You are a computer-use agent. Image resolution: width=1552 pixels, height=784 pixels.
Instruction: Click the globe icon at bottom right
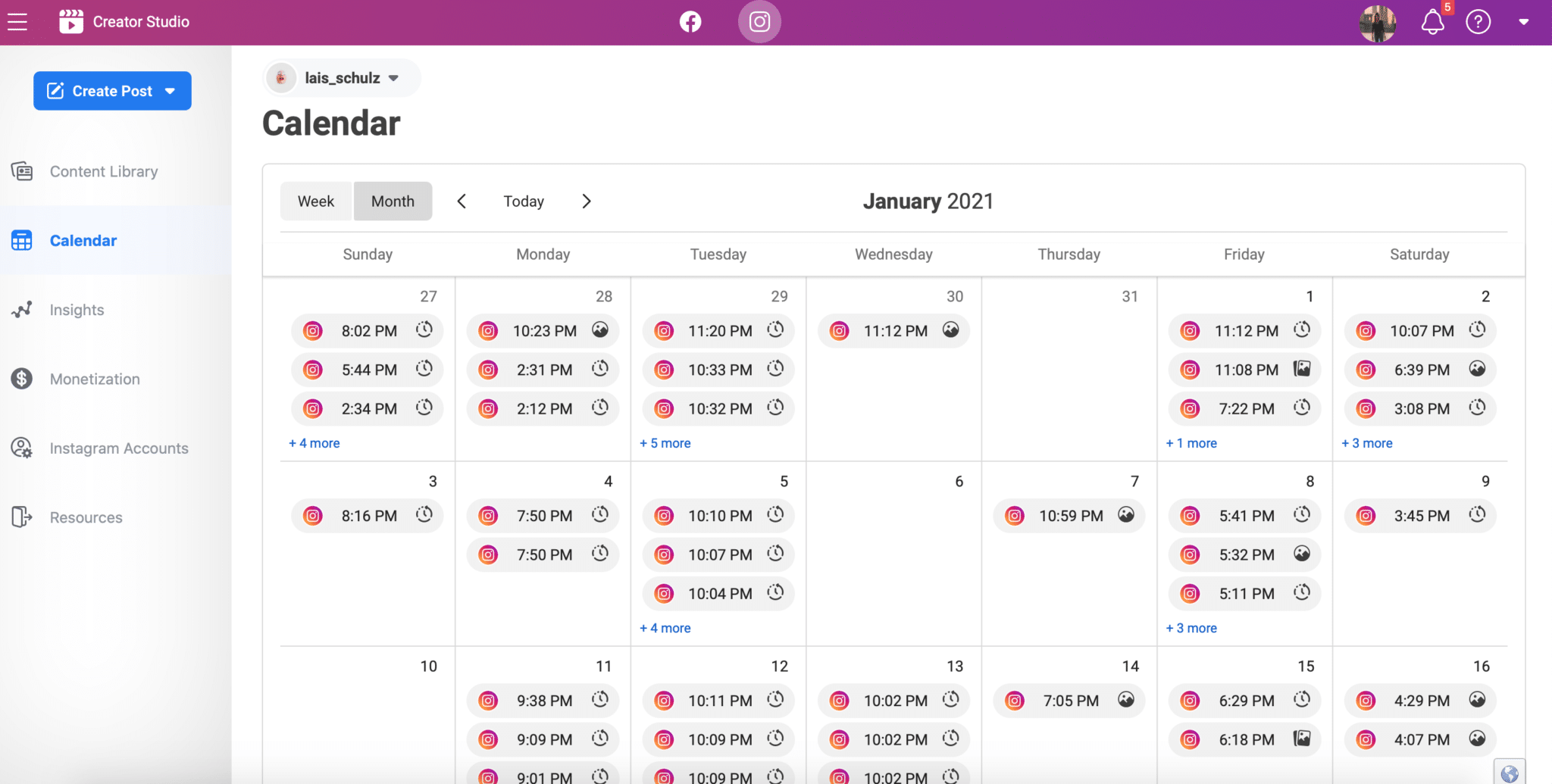(1510, 773)
